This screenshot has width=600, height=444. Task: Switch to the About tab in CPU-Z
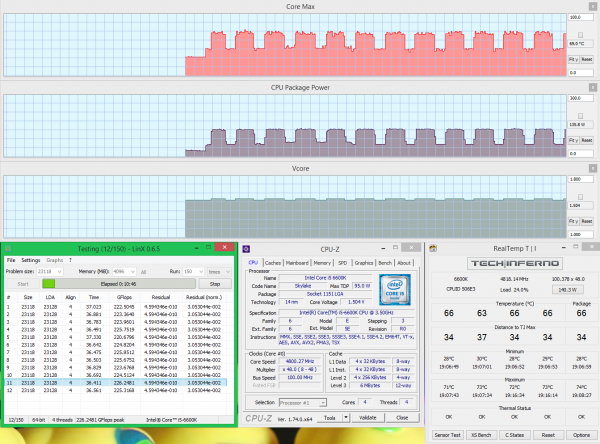[x=404, y=263]
